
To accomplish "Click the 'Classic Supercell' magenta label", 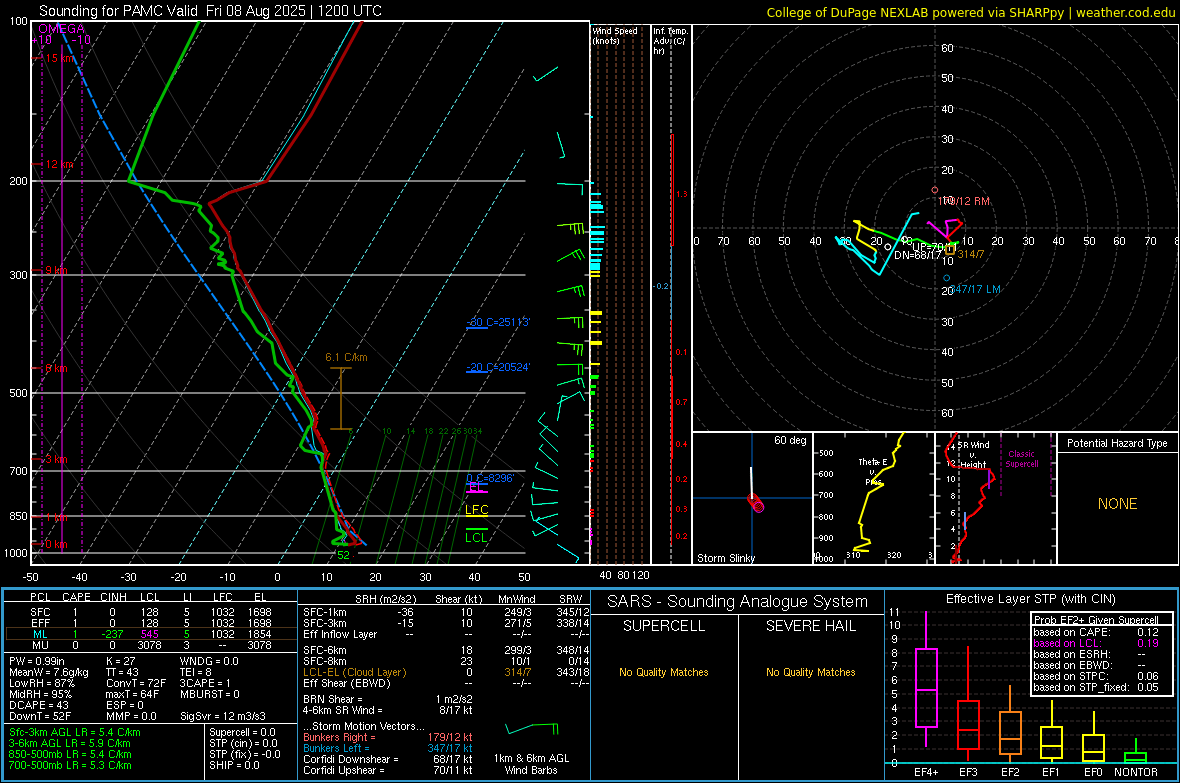I will [1022, 459].
